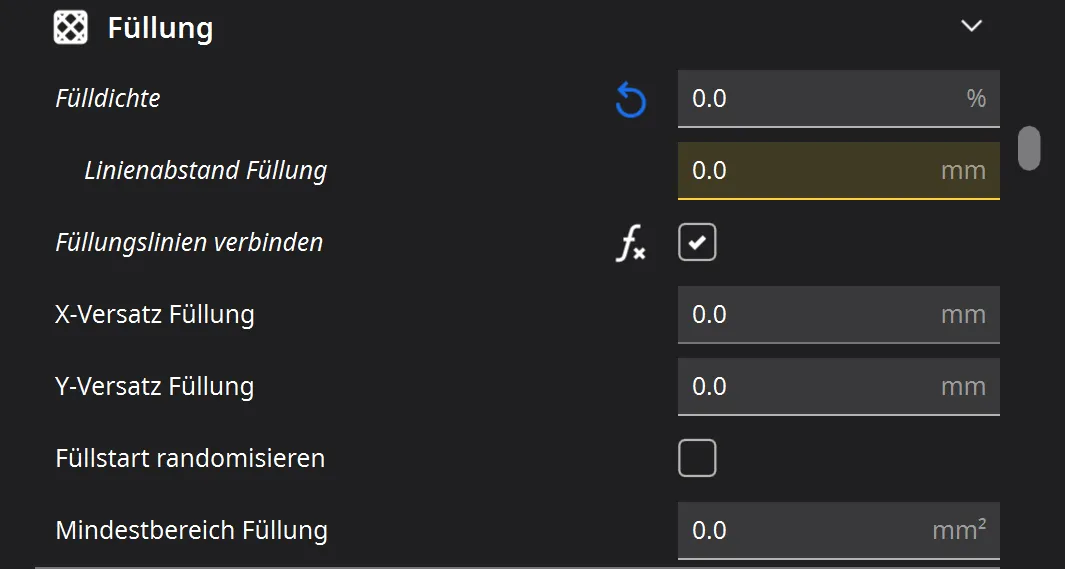Click the fx formula icon for Füllungslinien verbinden
The image size is (1065, 569).
coord(630,244)
